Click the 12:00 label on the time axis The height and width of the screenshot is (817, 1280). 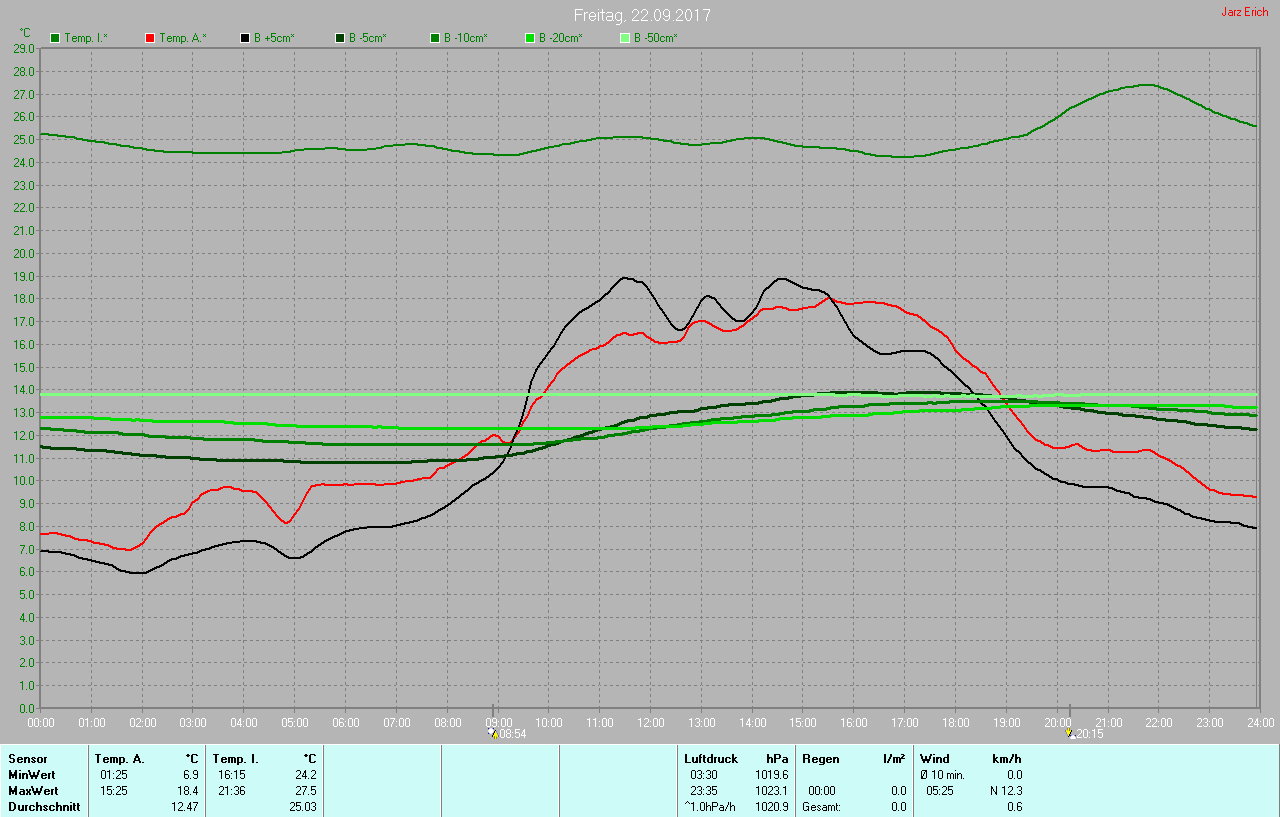(x=651, y=722)
